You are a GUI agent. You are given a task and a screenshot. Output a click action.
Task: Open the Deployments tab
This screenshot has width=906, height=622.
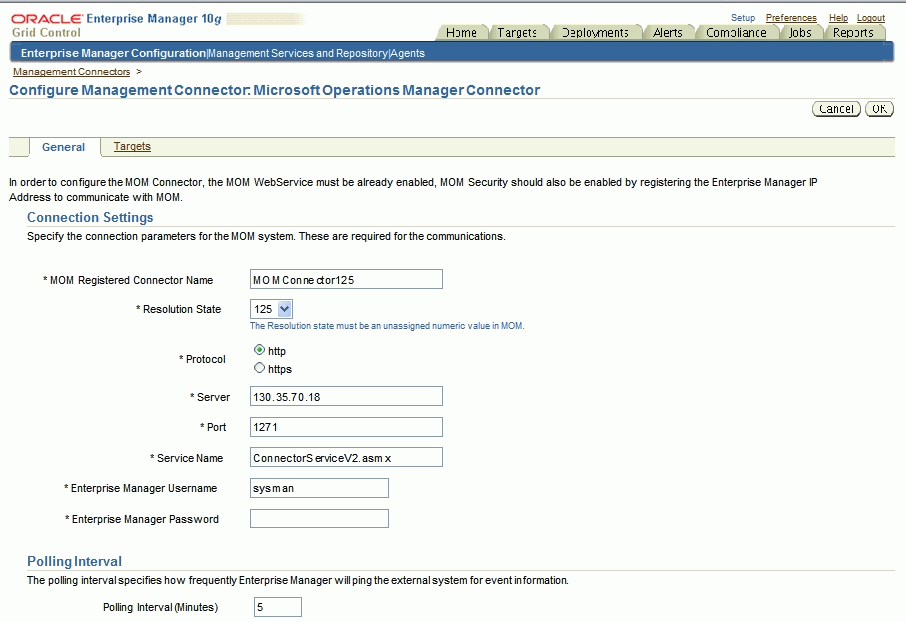click(595, 33)
